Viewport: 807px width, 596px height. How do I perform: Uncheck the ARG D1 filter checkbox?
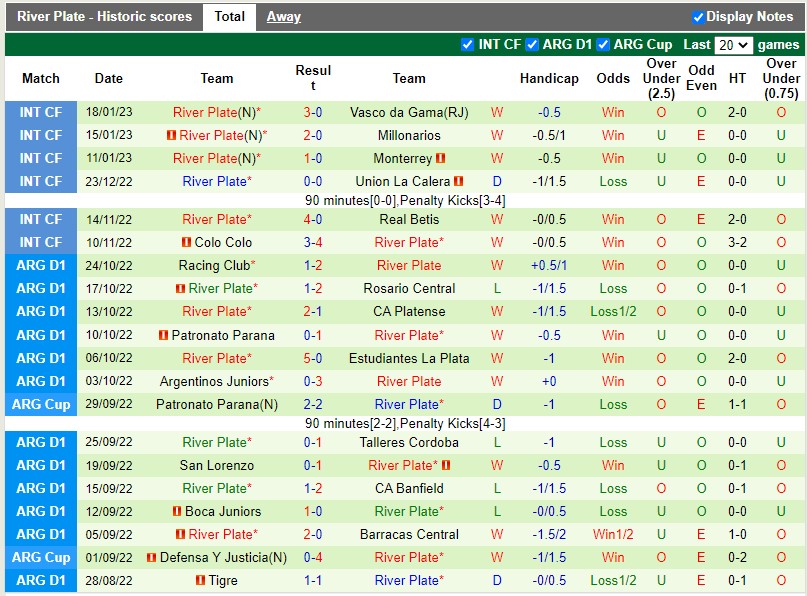point(532,45)
